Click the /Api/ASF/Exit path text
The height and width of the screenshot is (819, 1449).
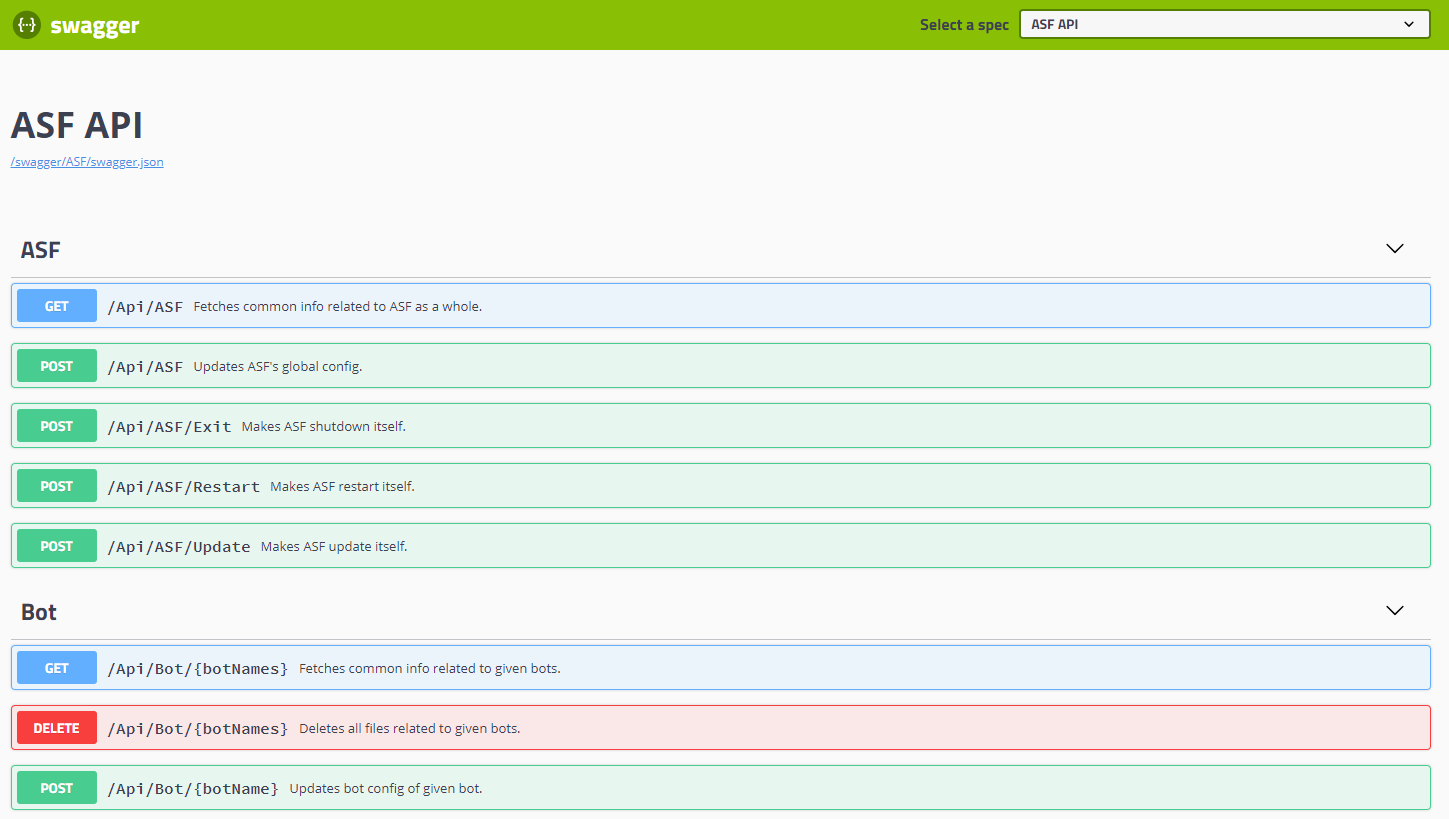[x=169, y=427]
